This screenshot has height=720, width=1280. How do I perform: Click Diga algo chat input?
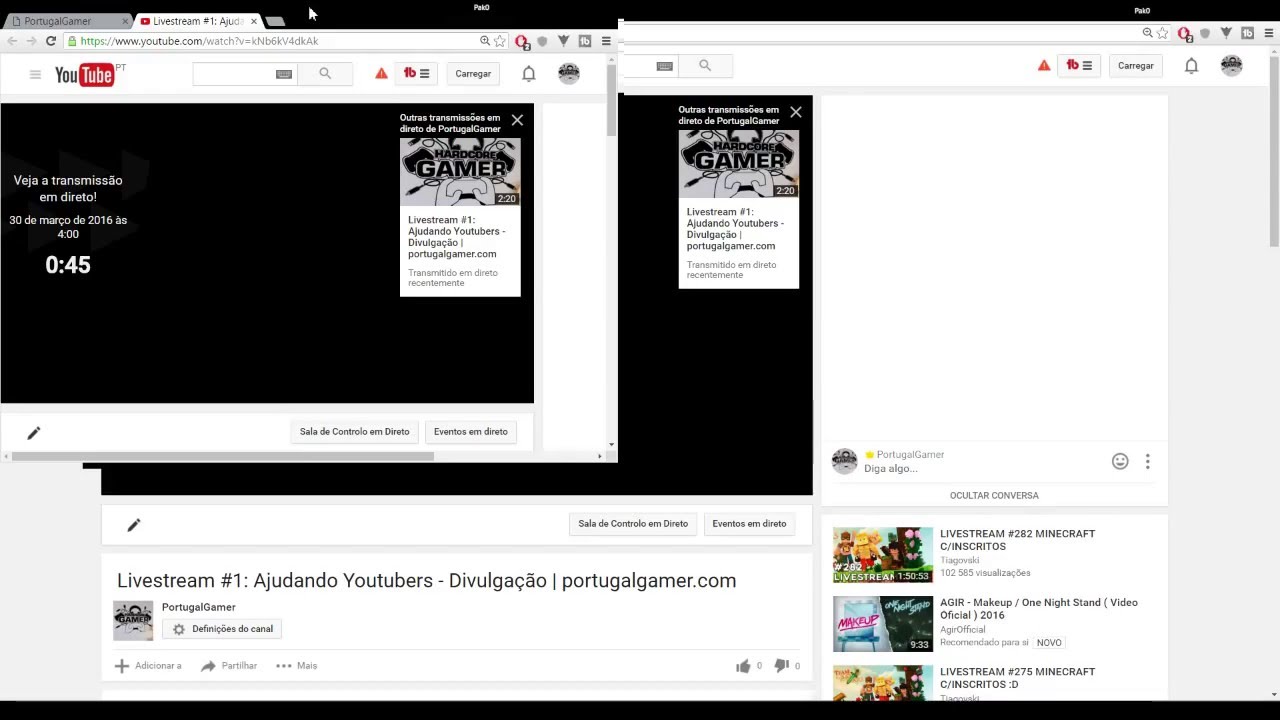click(x=890, y=469)
